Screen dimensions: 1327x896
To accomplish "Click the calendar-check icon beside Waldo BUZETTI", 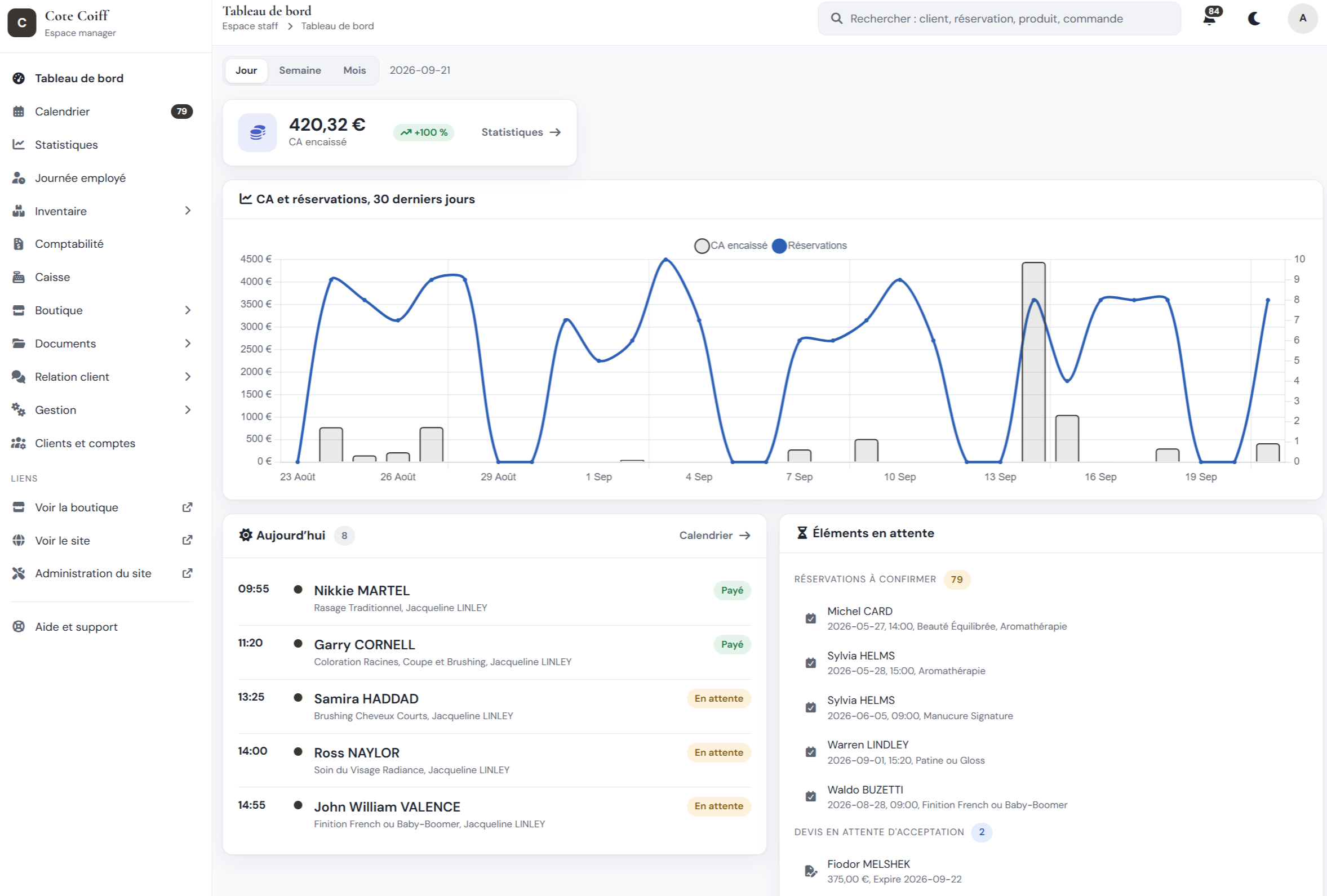I will click(811, 797).
